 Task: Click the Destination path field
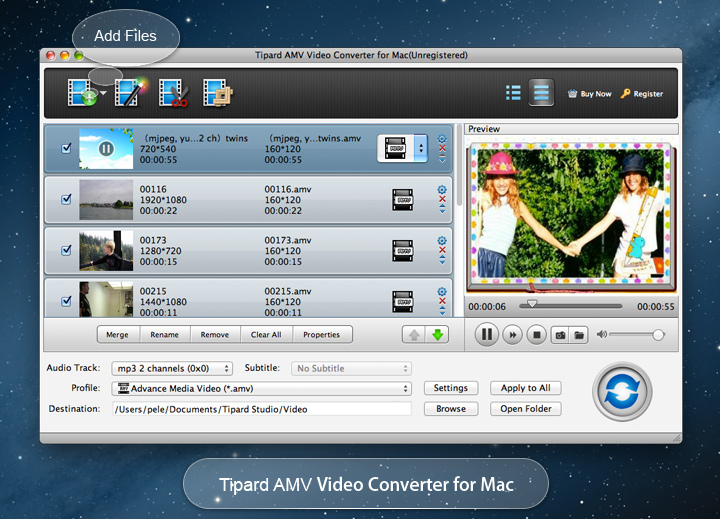point(261,409)
